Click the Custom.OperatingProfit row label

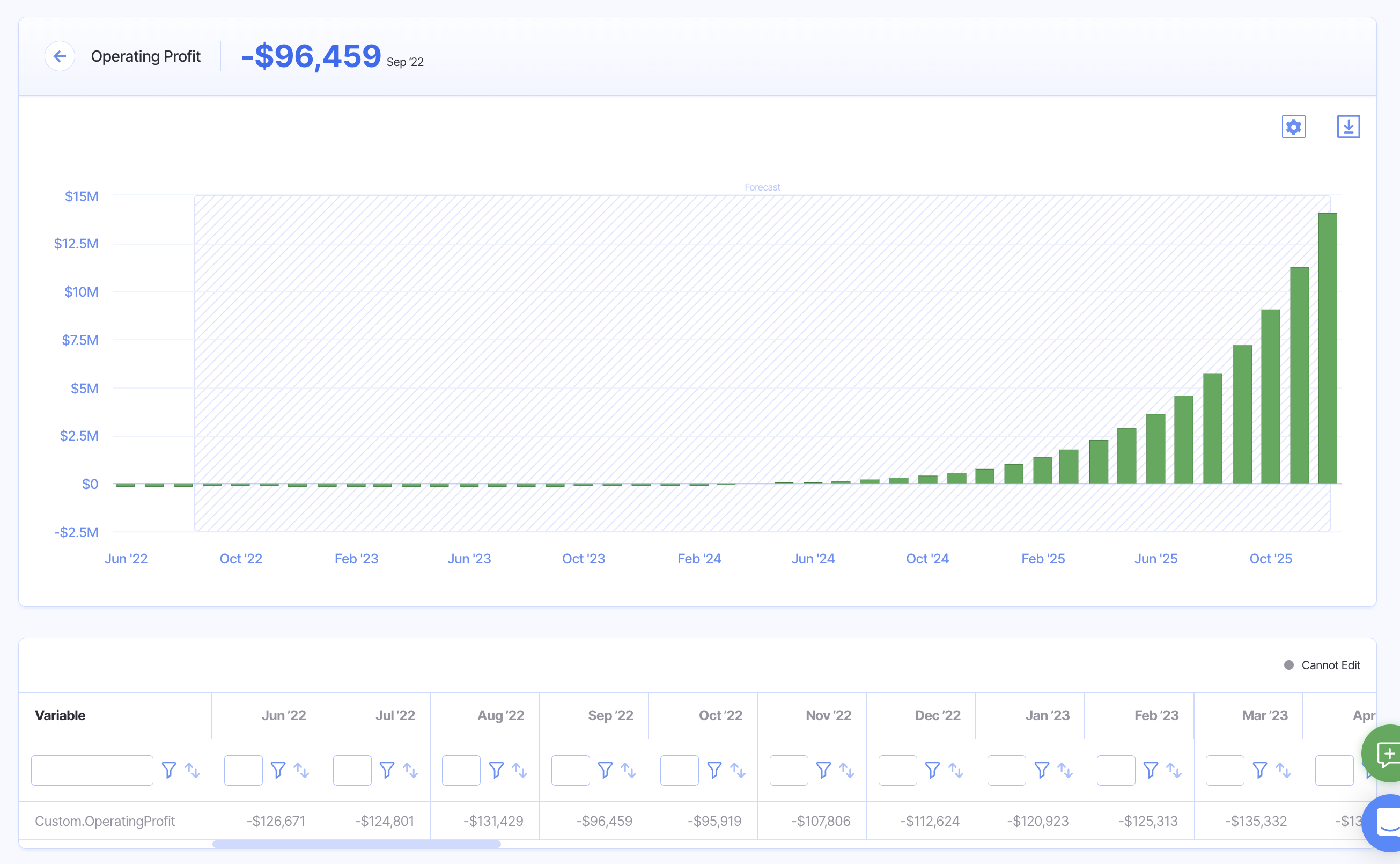pyautogui.click(x=105, y=821)
